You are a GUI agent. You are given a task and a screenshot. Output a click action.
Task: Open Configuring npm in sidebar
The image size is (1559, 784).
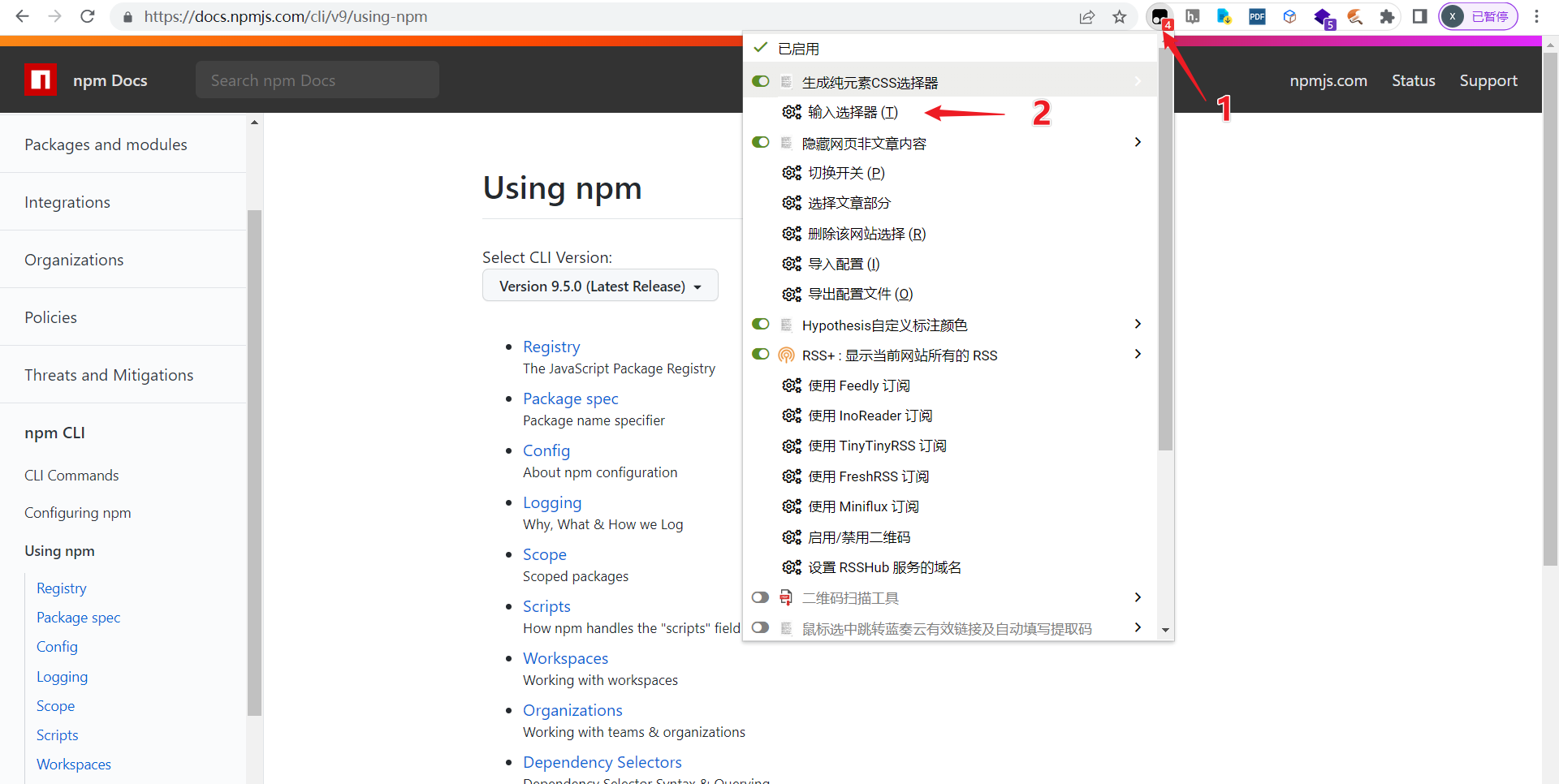pyautogui.click(x=78, y=513)
